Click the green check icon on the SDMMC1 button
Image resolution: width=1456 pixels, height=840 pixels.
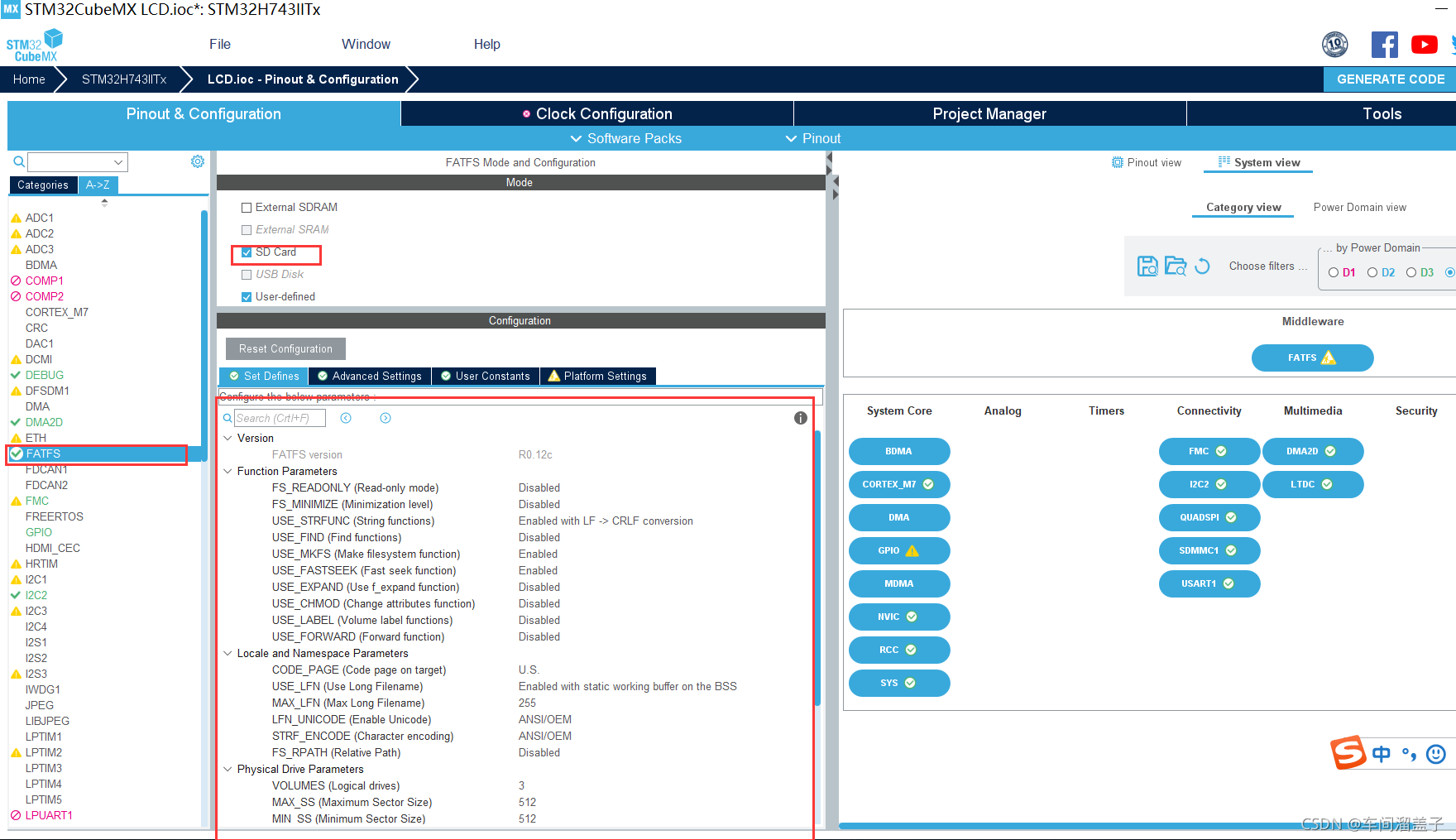[1231, 550]
